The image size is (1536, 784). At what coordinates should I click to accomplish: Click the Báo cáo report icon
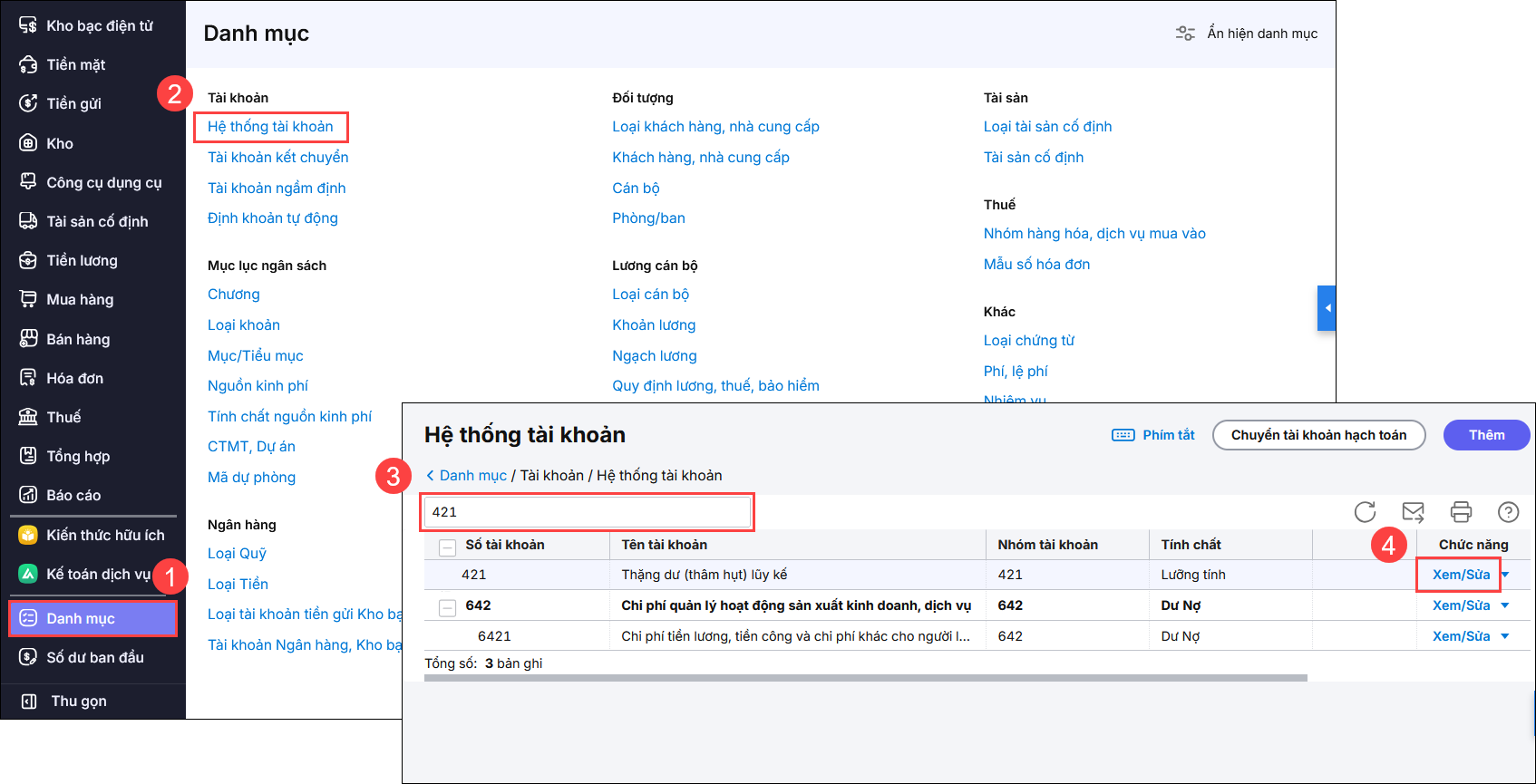click(28, 495)
